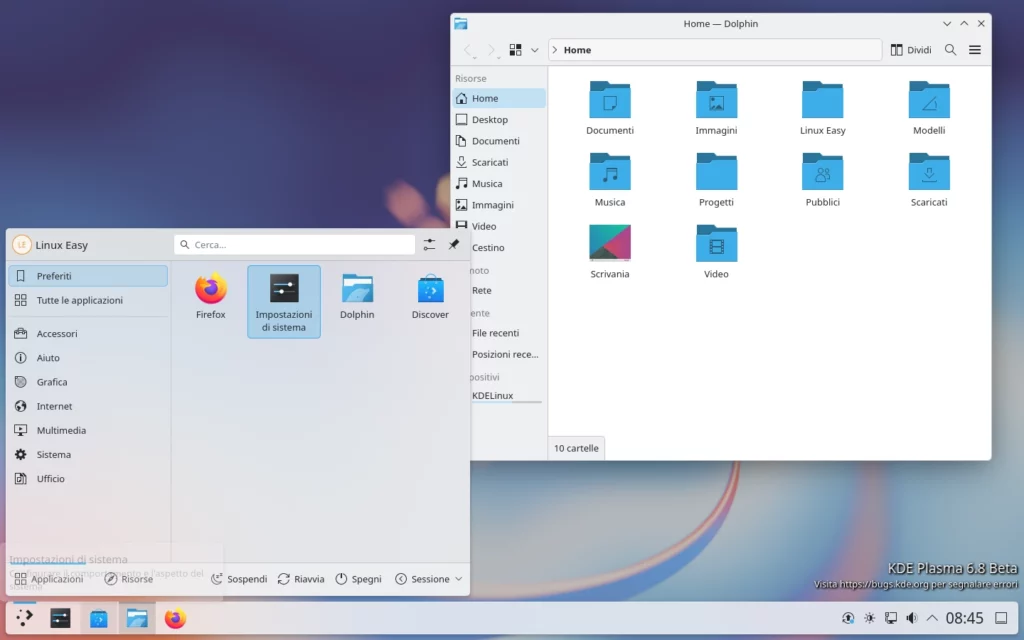The image size is (1024, 640).
Task: Click the Dolphin file manager taskbar icon
Action: point(137,618)
